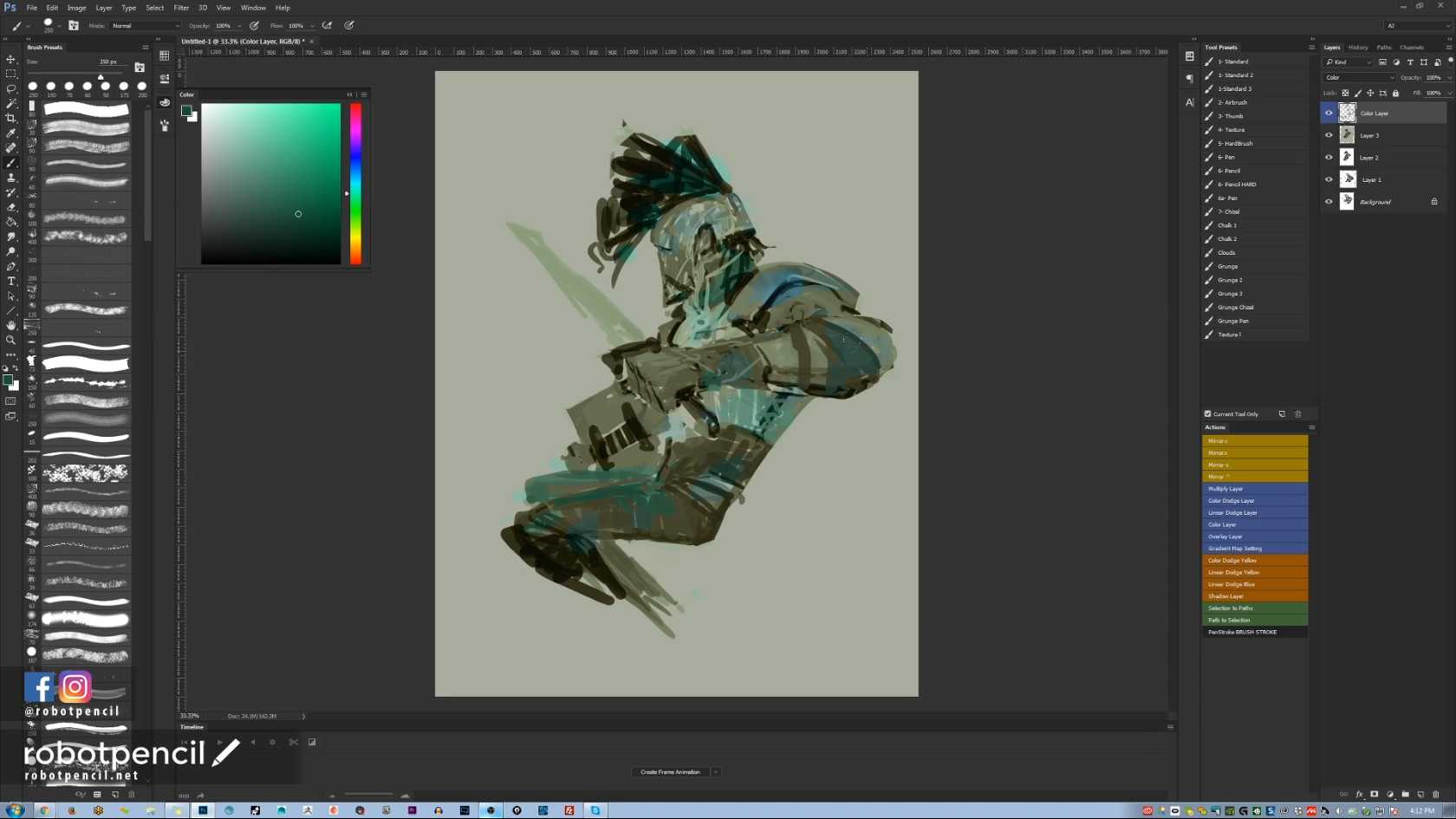The image size is (1456, 819).
Task: Select the Spot Healing Brush tool
Action: click(11, 147)
